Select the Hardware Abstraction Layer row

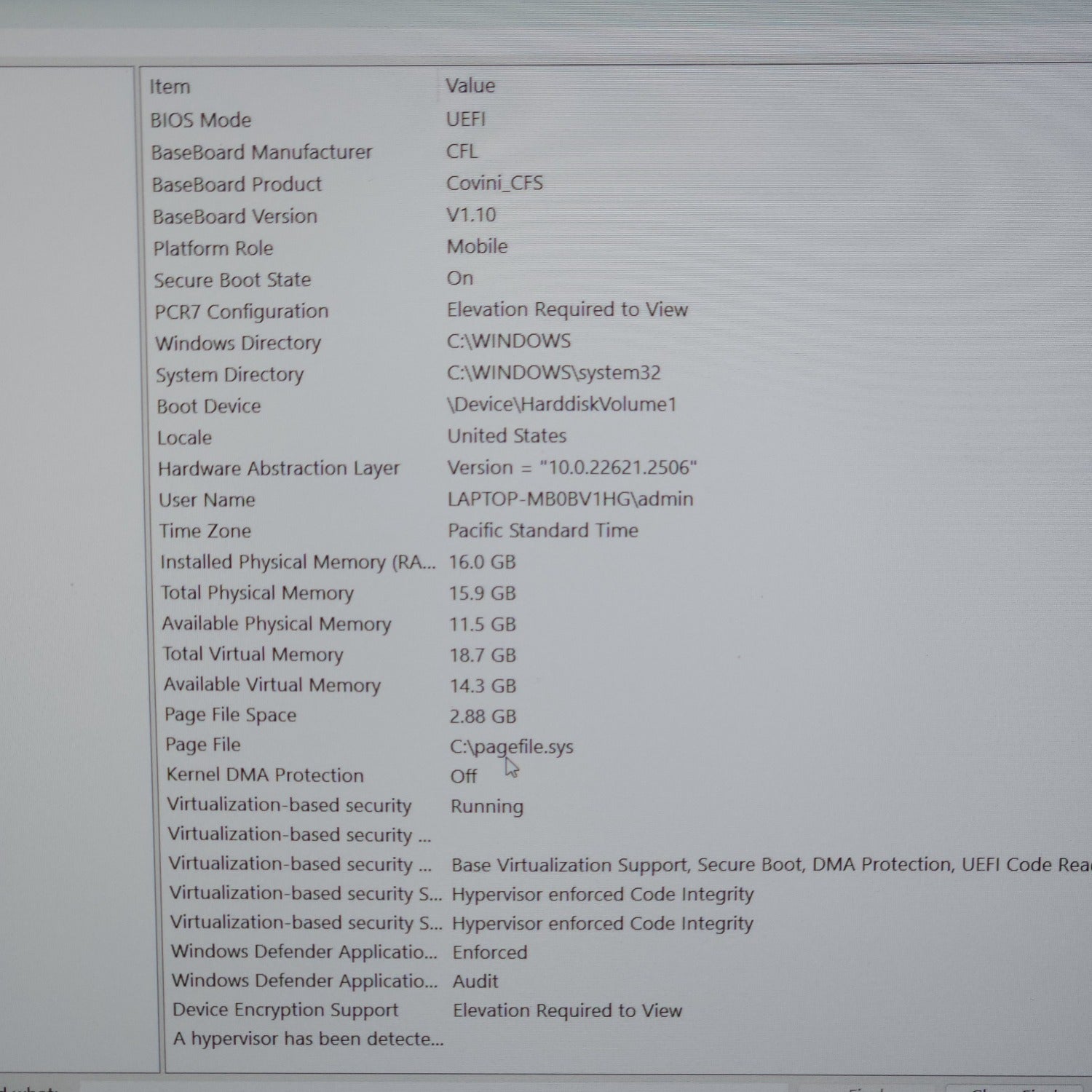(x=279, y=468)
